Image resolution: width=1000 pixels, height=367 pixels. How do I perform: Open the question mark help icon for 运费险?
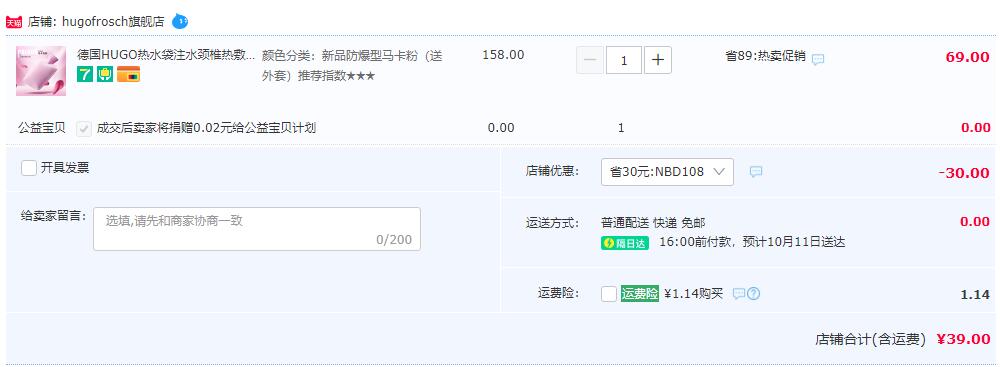pyautogui.click(x=754, y=294)
